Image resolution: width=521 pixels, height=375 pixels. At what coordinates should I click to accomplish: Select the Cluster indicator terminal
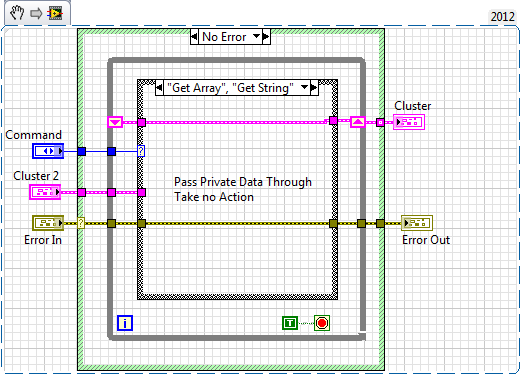point(409,122)
